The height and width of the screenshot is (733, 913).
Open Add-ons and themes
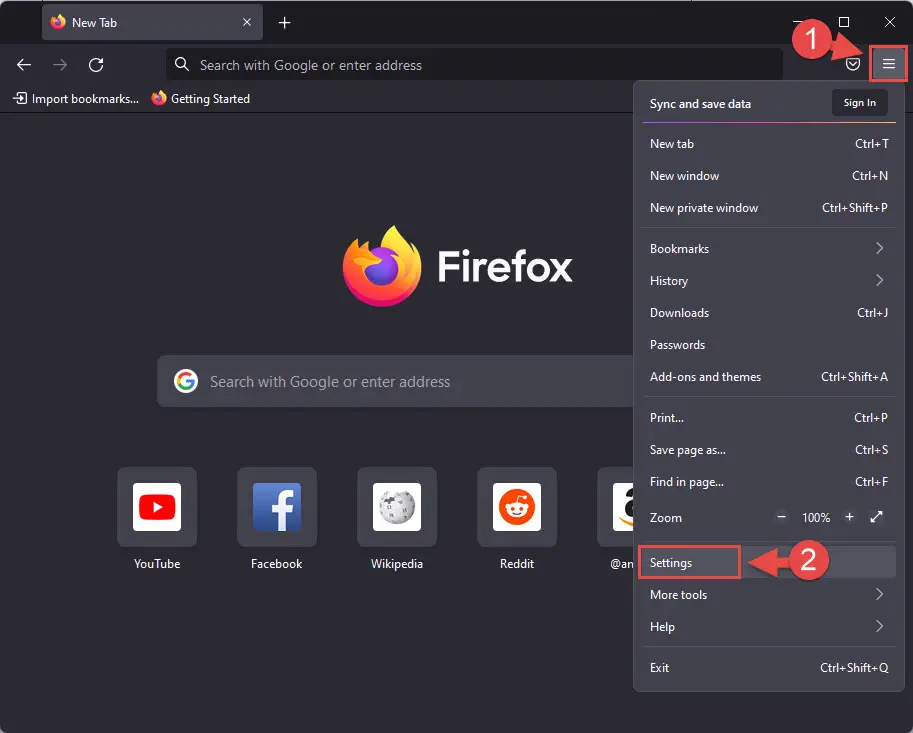tap(769, 377)
